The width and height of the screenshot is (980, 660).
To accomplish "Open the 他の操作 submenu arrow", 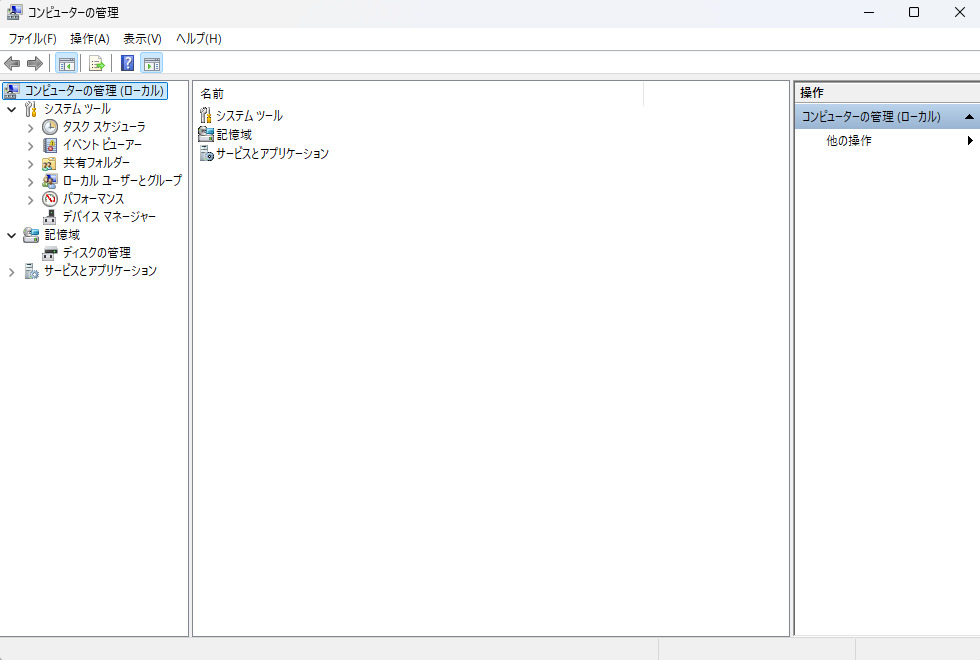I will [x=970, y=141].
